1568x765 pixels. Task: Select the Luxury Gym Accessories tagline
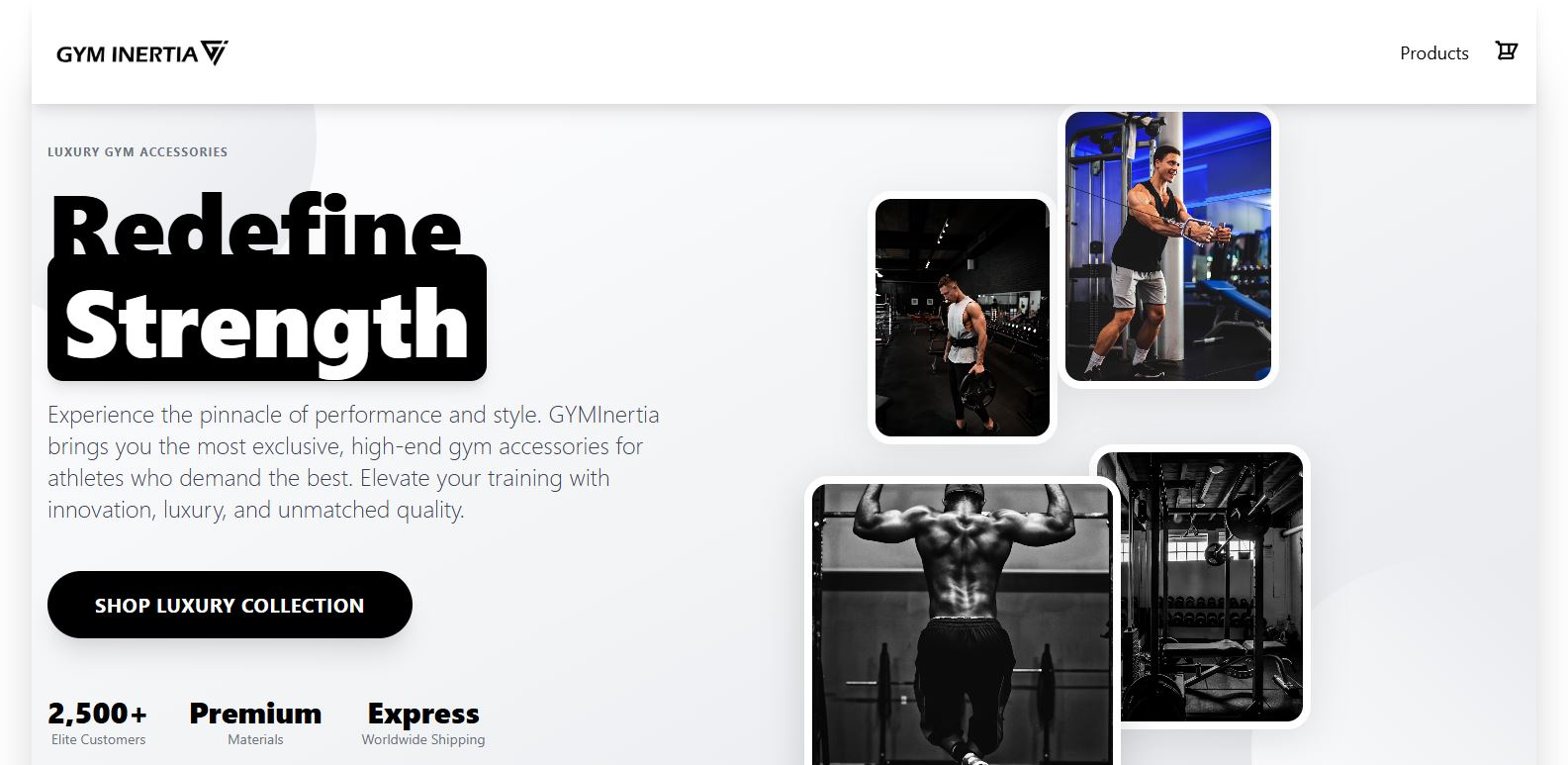tap(138, 151)
